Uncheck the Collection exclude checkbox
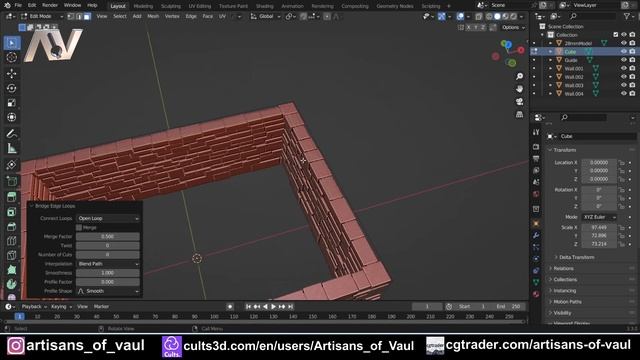The width and height of the screenshot is (640, 360). [616, 35]
